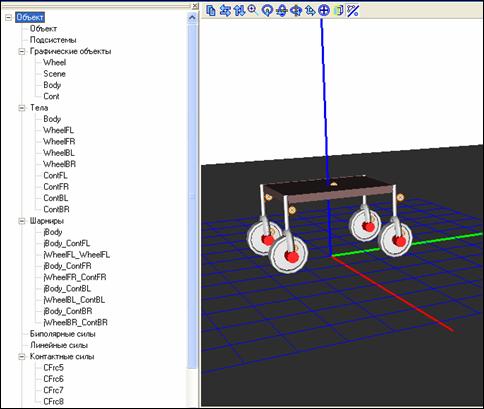The image size is (484, 409).
Task: Select WheelFL under Тела
Action: (x=58, y=130)
